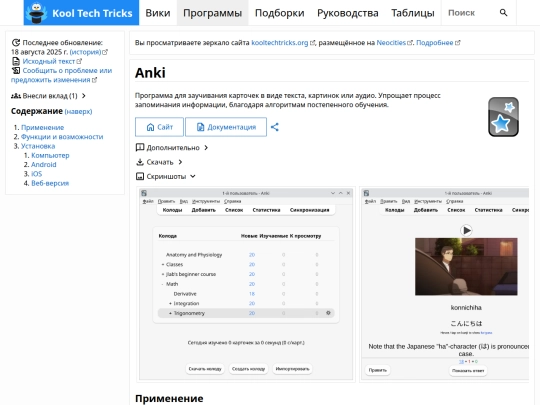The height and width of the screenshot is (405, 540).
Task: Jump to the iOS subsection
Action: 37,174
